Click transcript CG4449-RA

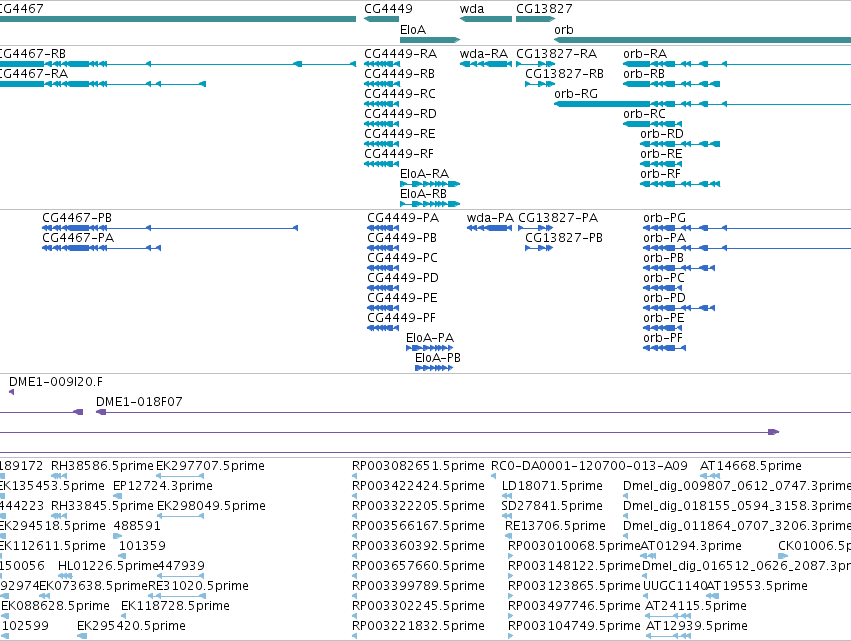(382, 64)
